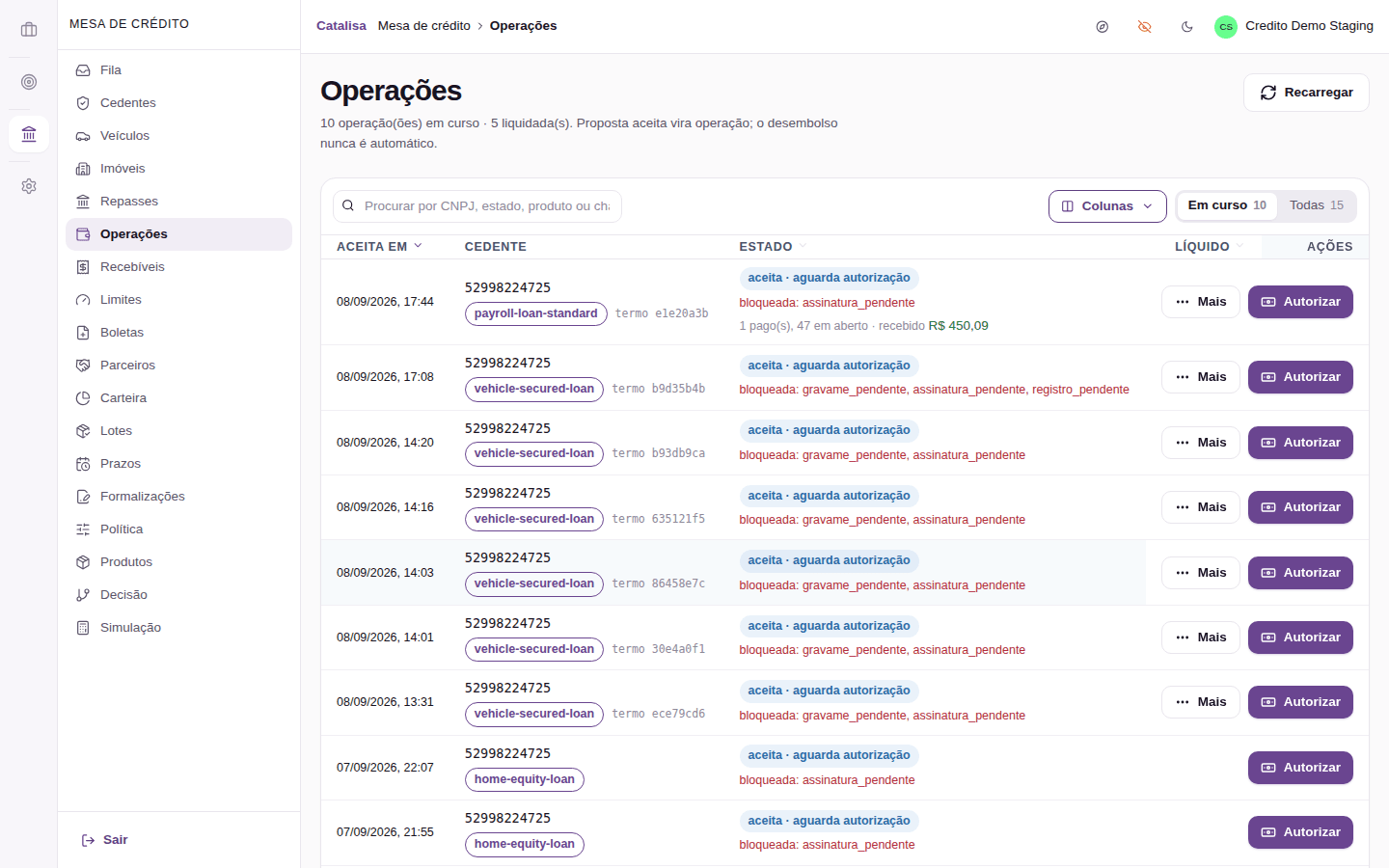The width and height of the screenshot is (1389, 868).
Task: Open Decisão page
Action: coord(178,595)
